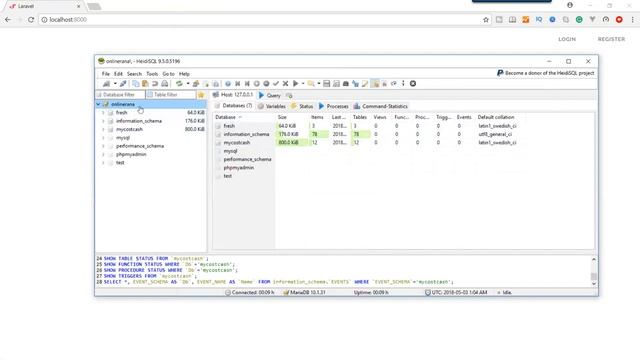Click the blue Help circle icon in toolbar

228,84
